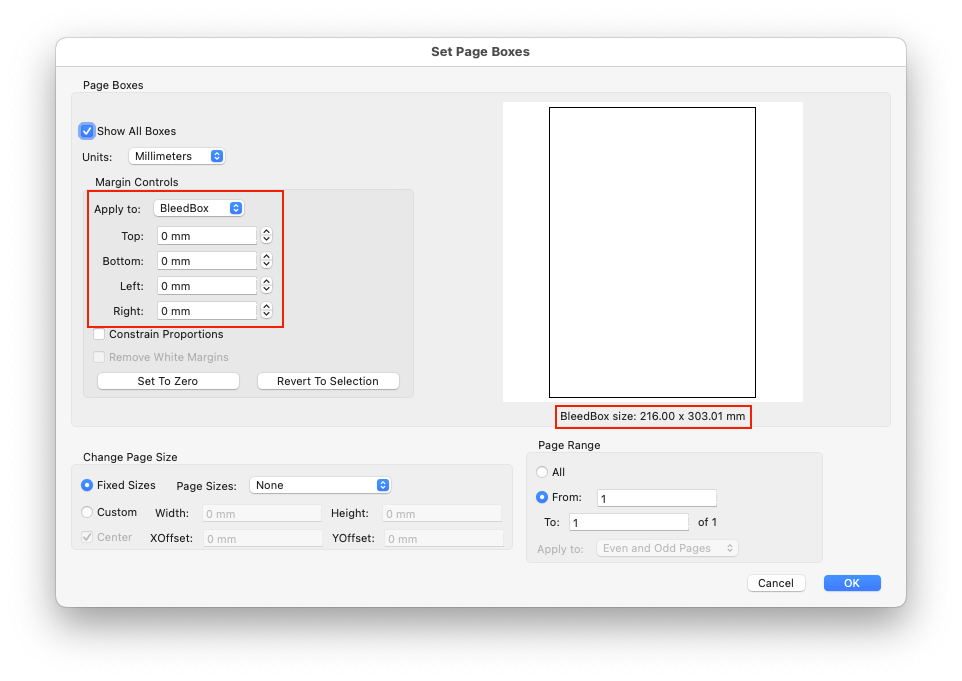The image size is (962, 681).
Task: Select the Fixed Sizes radio button
Action: (x=88, y=485)
